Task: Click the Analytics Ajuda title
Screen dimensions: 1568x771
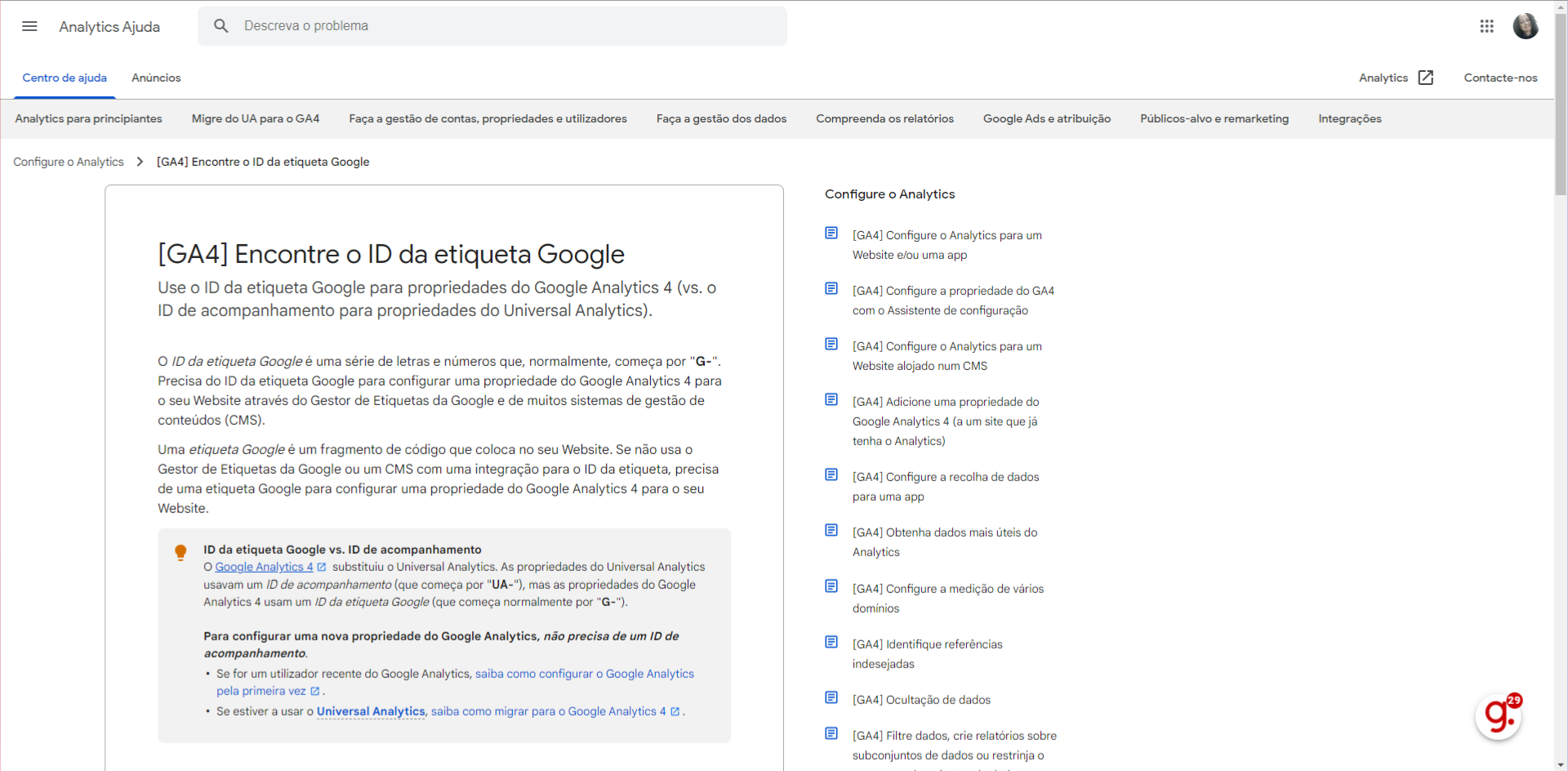Action: (109, 26)
